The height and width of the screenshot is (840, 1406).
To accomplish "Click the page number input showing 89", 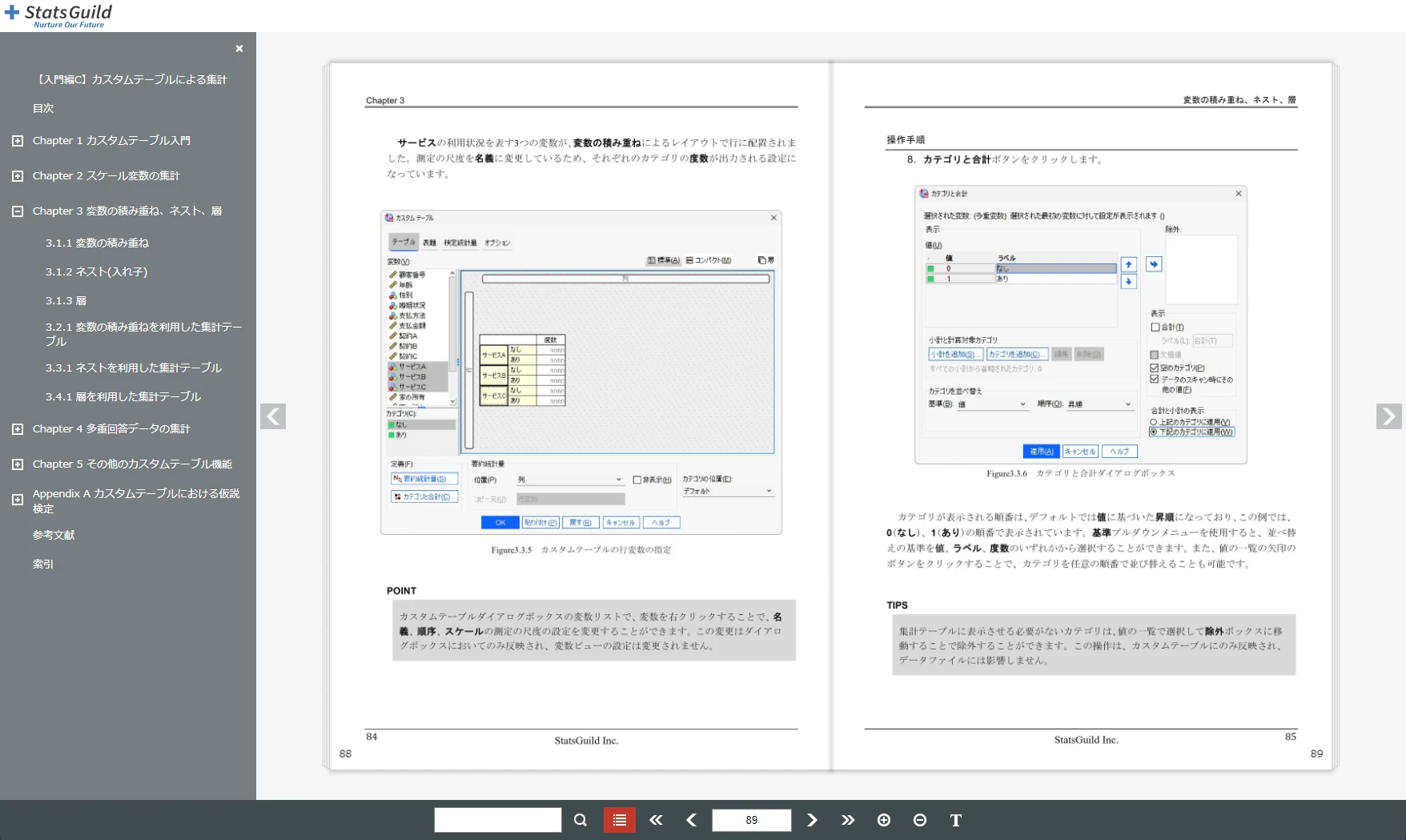I will [750, 820].
